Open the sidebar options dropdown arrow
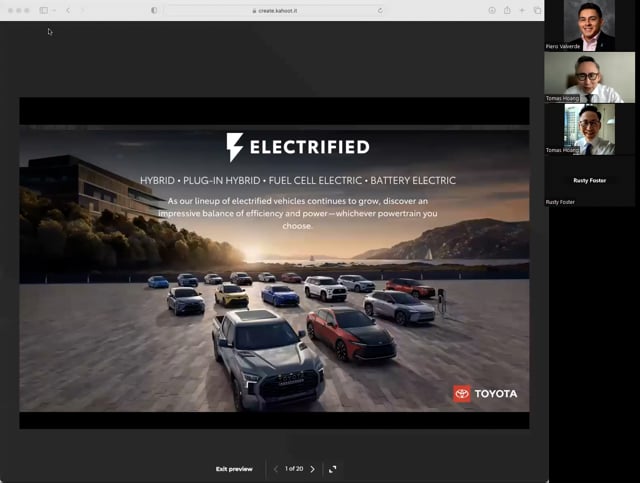Screen dimensions: 640x483 click(x=54, y=10)
